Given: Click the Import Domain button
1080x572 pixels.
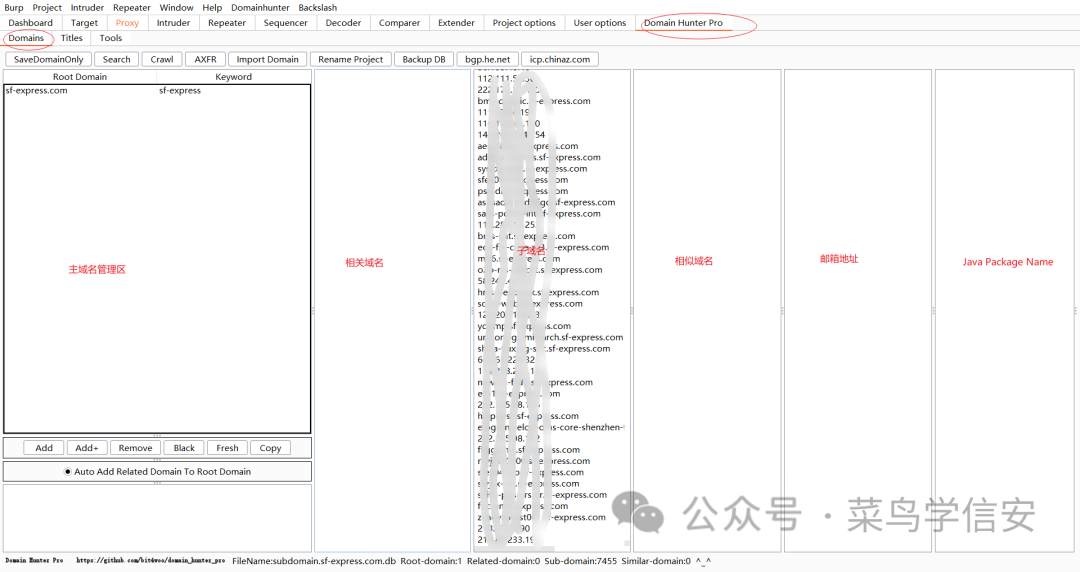Looking at the screenshot, I should point(267,59).
